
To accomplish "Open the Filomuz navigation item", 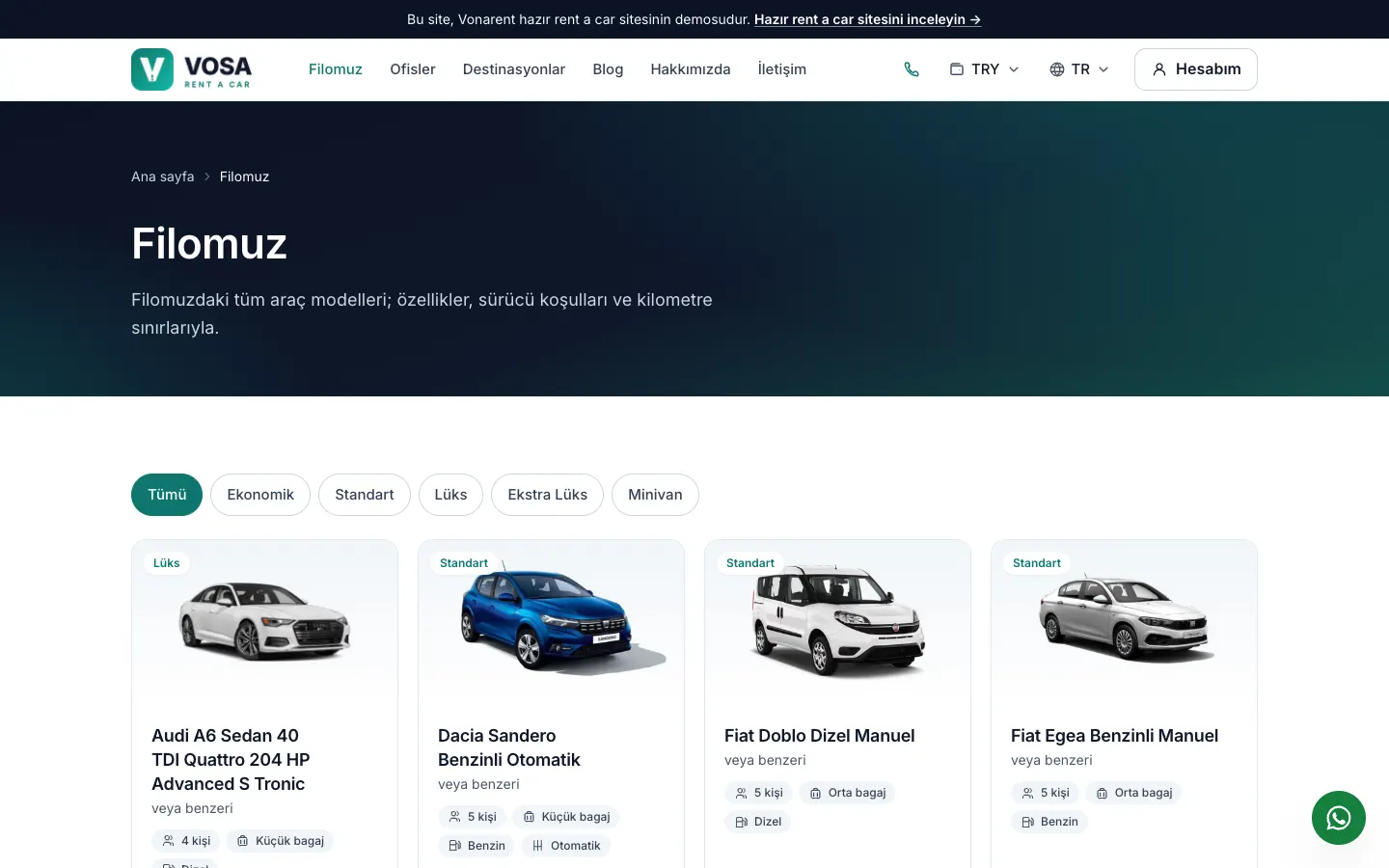I will point(336,69).
